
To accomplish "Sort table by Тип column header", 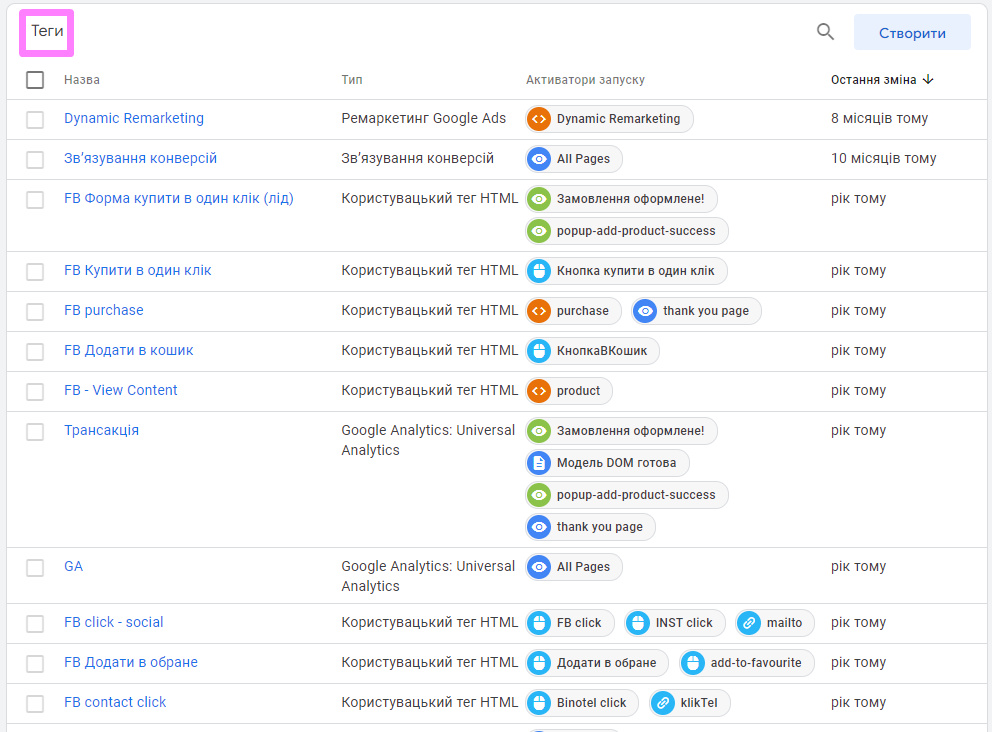I will [352, 80].
